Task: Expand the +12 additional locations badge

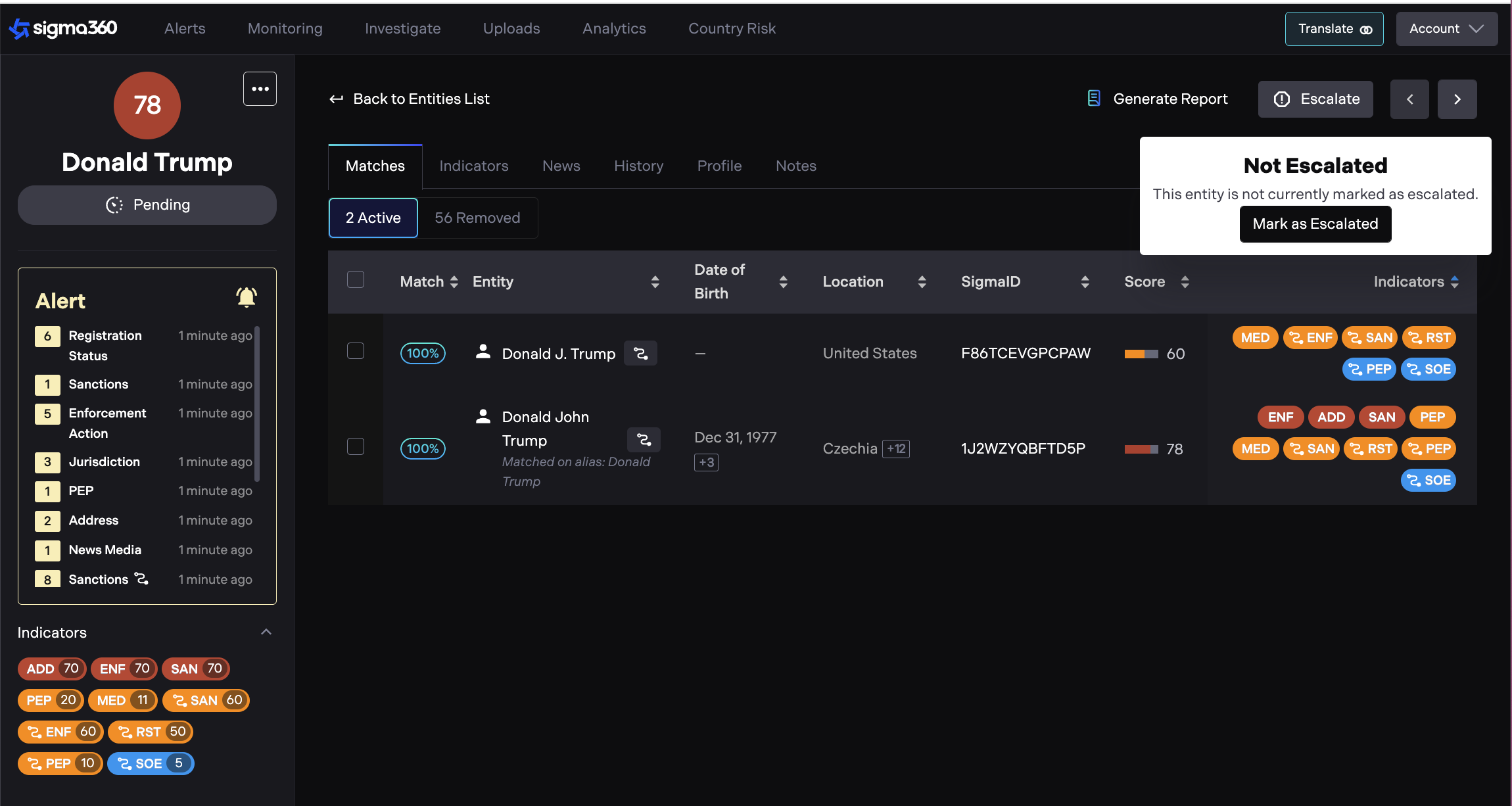Action: coord(896,449)
